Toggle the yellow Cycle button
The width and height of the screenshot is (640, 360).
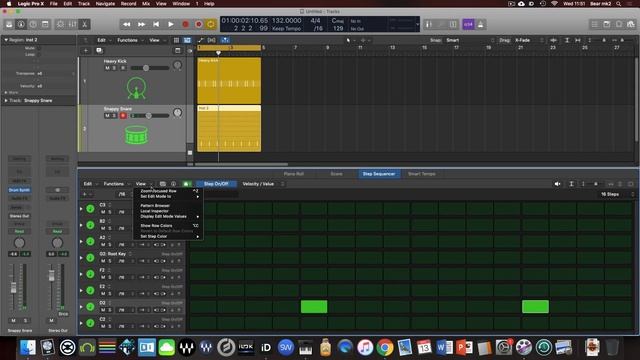[211, 24]
